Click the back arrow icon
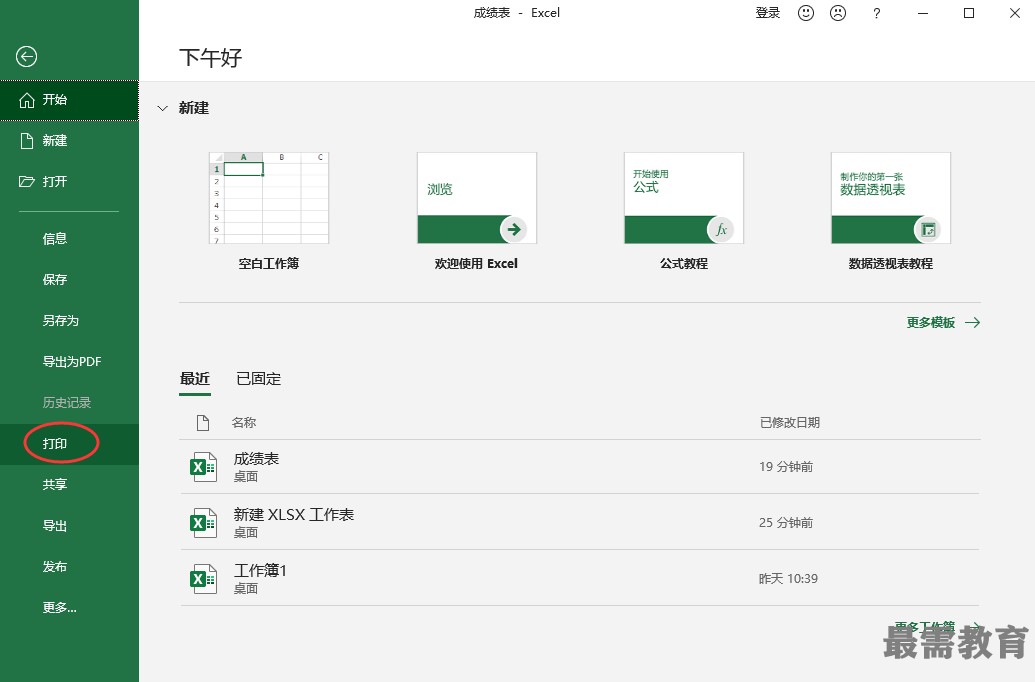The width and height of the screenshot is (1035, 682). [26, 57]
